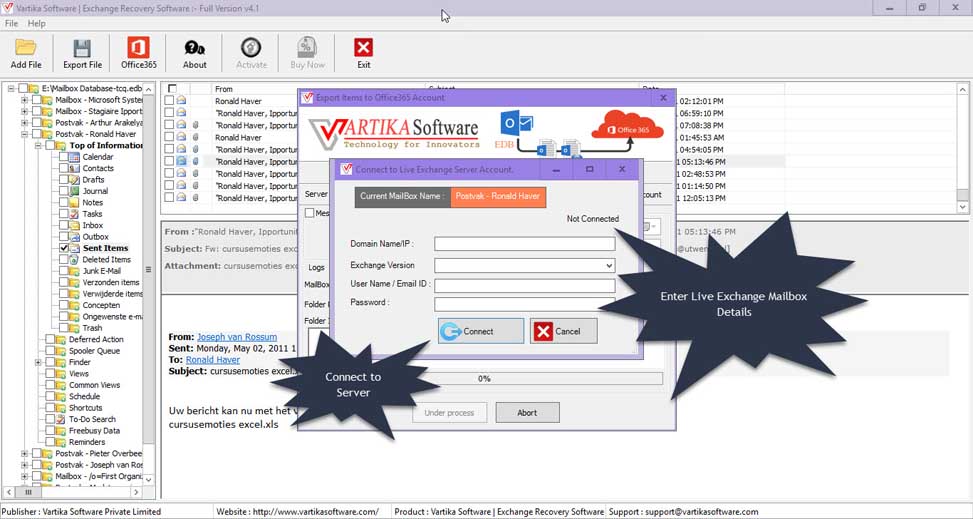
Task: Check the E:\Mailbox Database-tcq.edb root checkbox
Action: [23, 88]
